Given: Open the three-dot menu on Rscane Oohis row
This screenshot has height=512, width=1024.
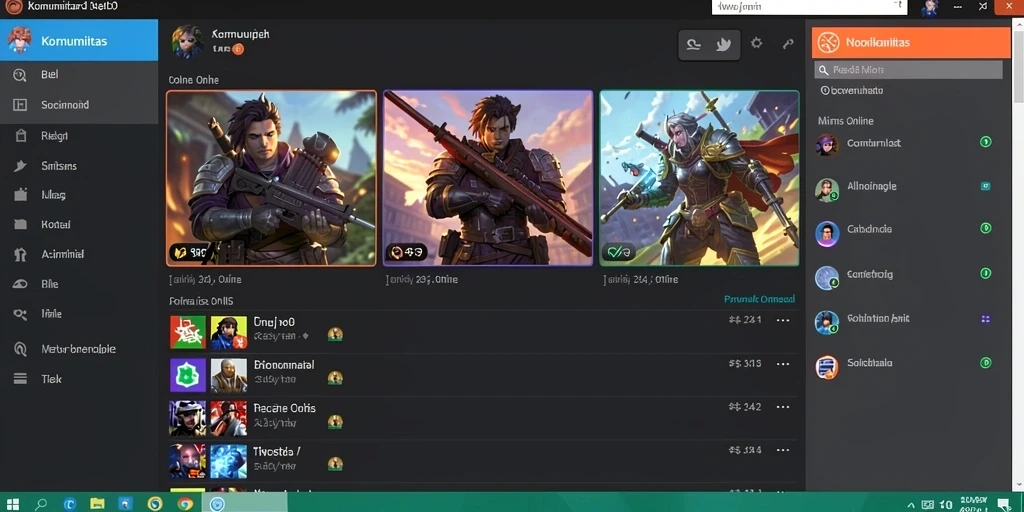Looking at the screenshot, I should (782, 407).
